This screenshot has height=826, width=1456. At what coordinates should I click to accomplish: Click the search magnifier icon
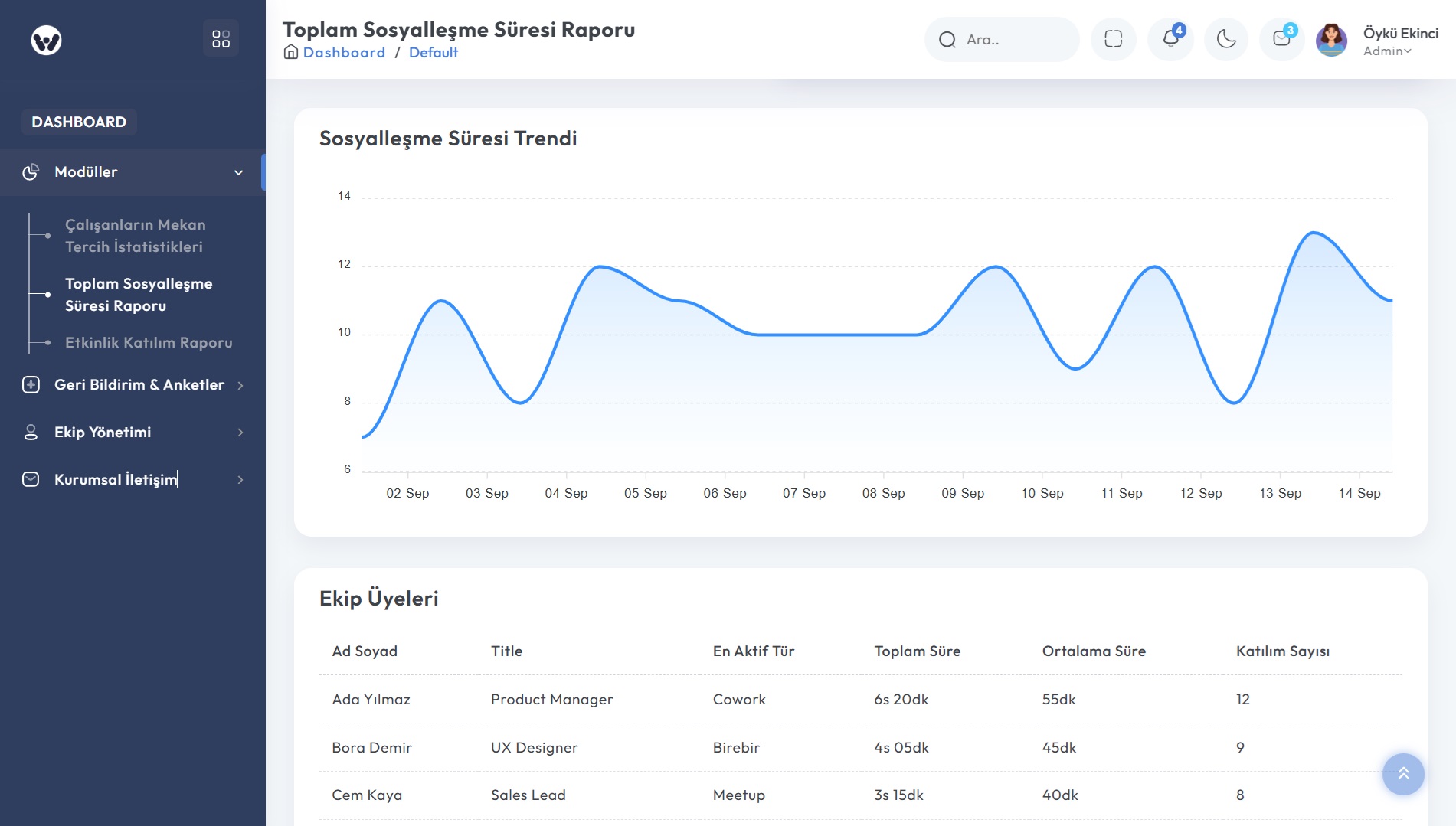947,40
